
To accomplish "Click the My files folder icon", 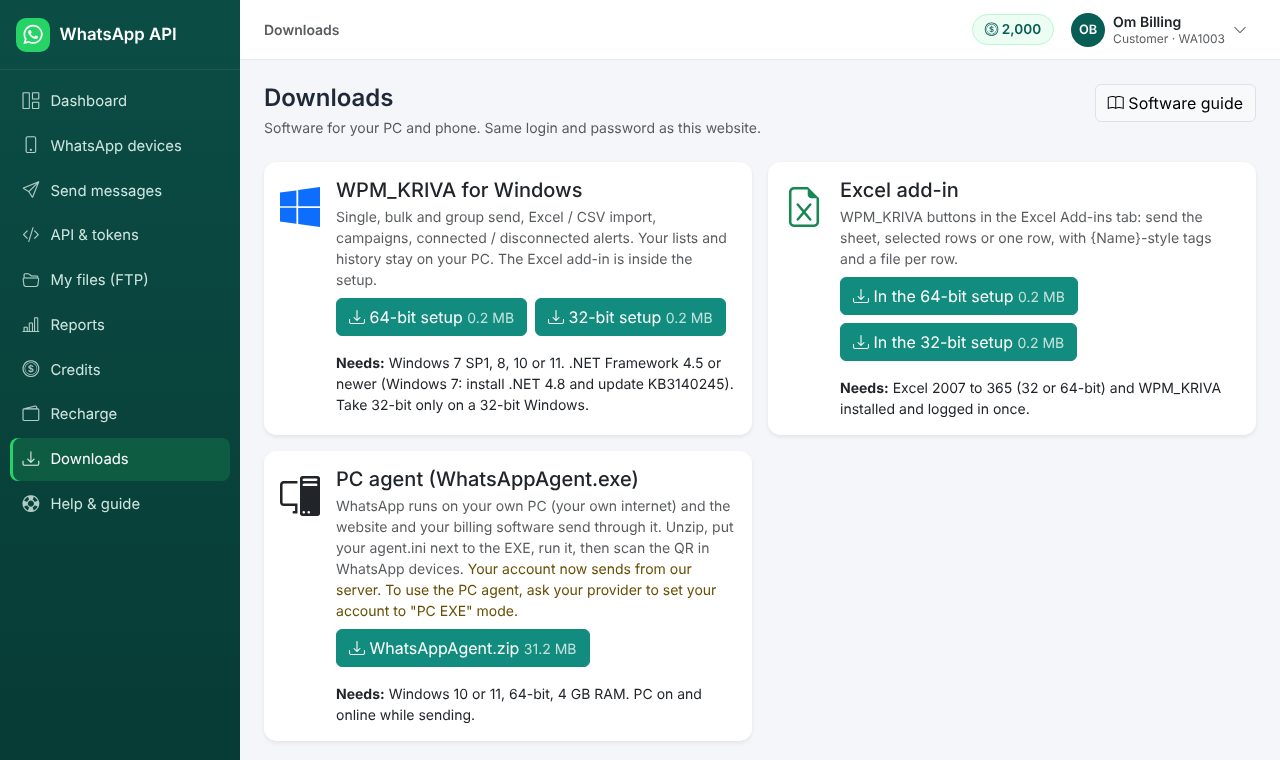I will pos(31,280).
